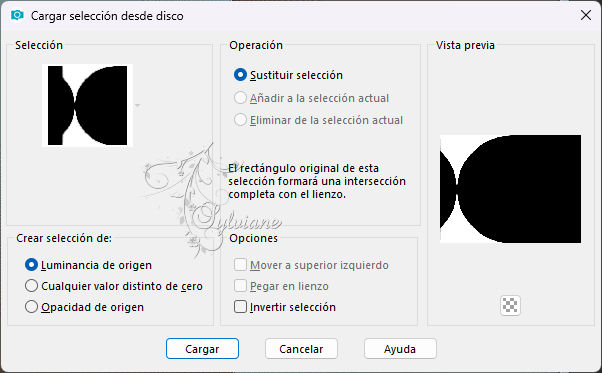Toggle the checkerboard transparency preview icon
This screenshot has height=373, width=602.
[x=510, y=305]
